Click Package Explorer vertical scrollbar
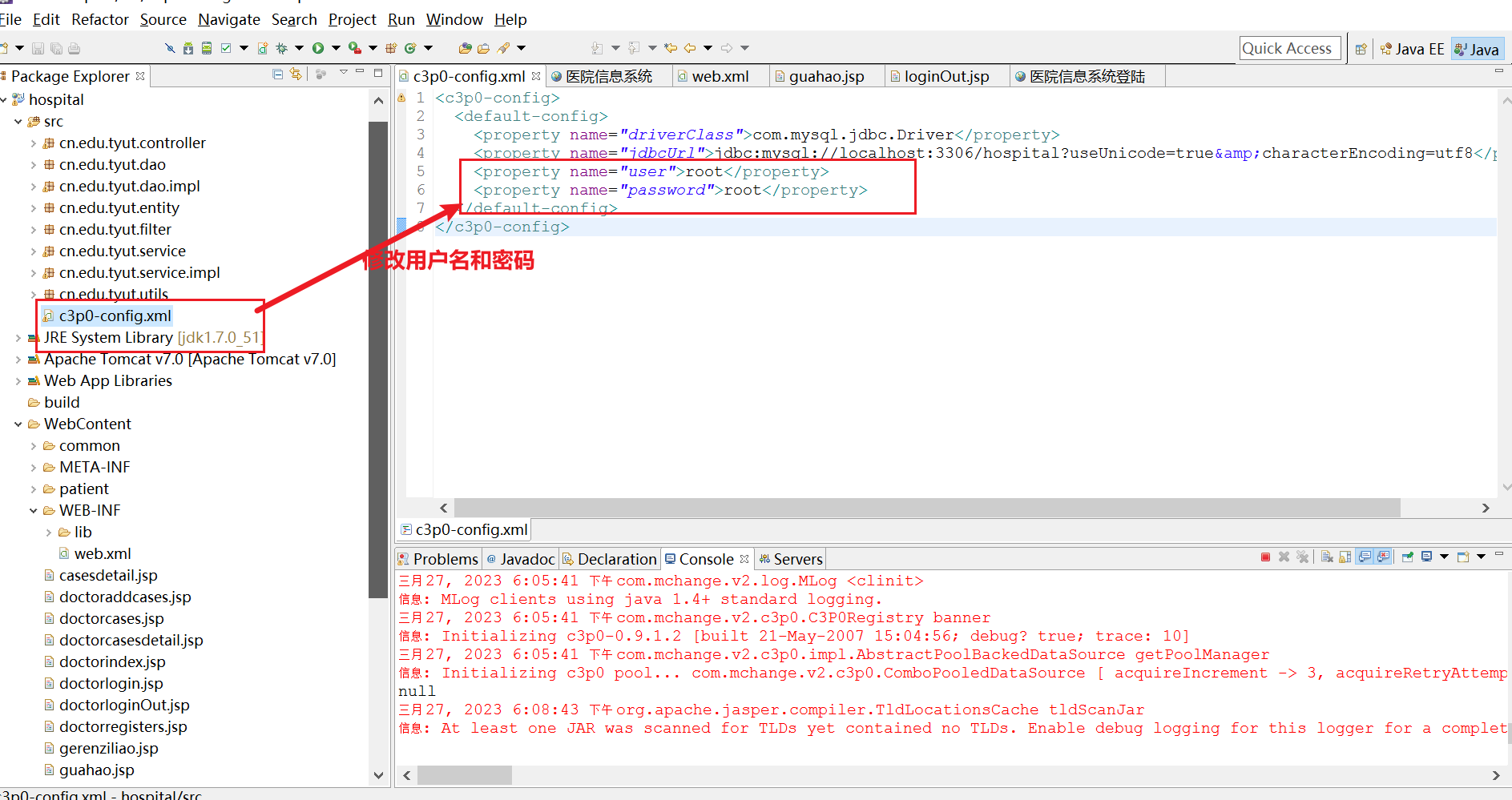Viewport: 1512px width, 800px height. coord(378,359)
